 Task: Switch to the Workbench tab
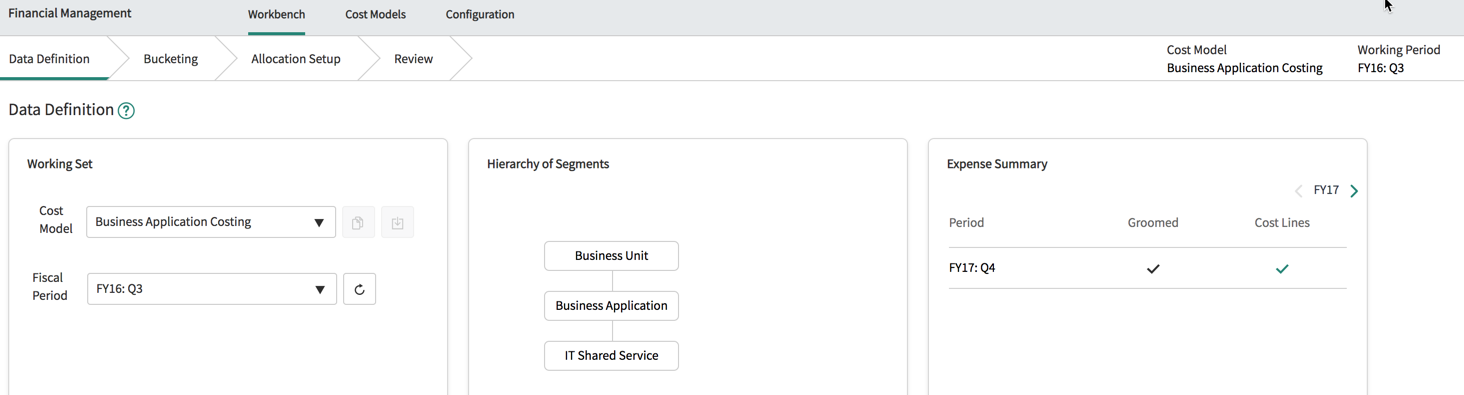(276, 15)
